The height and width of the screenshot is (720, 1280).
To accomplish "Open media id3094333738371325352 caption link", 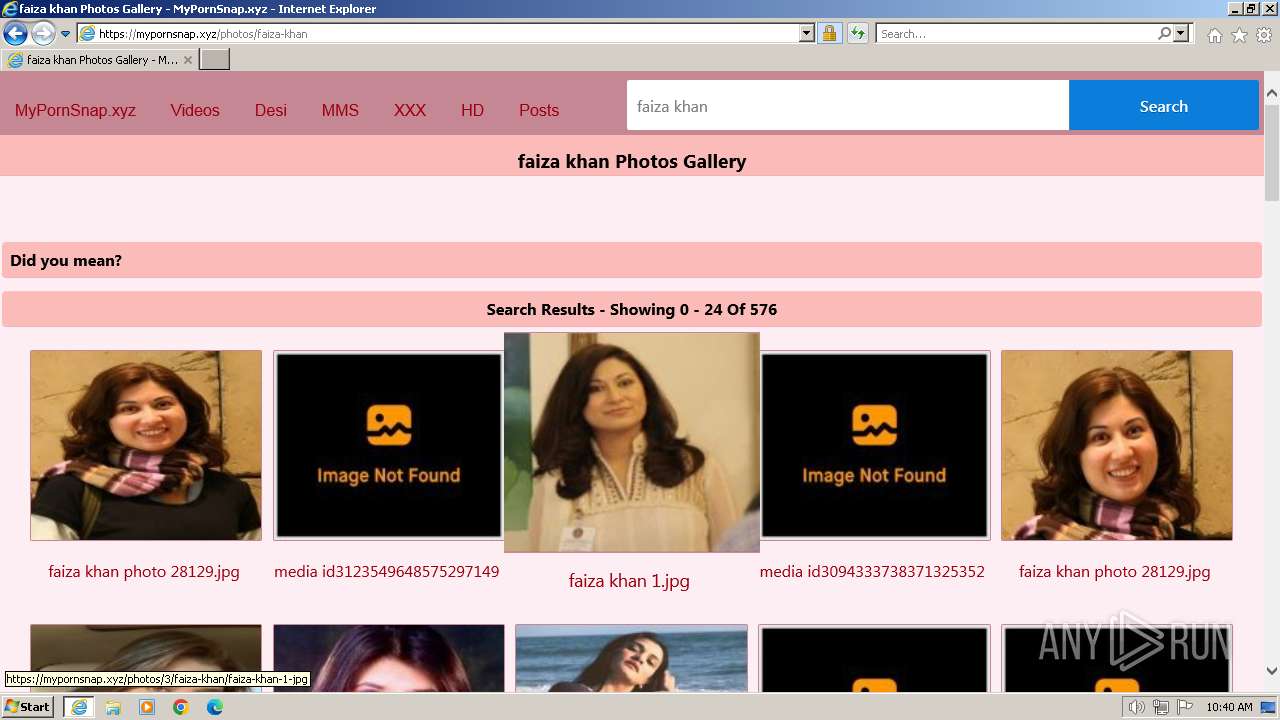I will [872, 572].
